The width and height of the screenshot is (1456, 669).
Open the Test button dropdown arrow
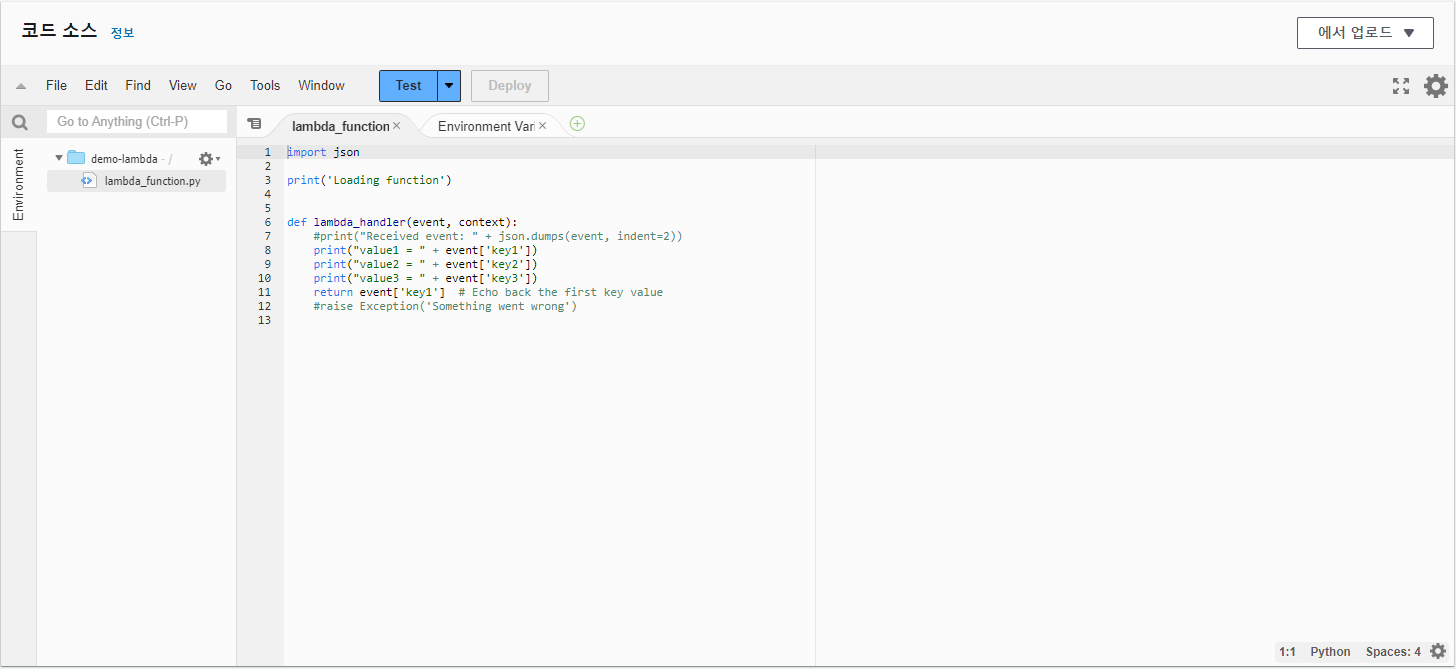click(x=449, y=86)
